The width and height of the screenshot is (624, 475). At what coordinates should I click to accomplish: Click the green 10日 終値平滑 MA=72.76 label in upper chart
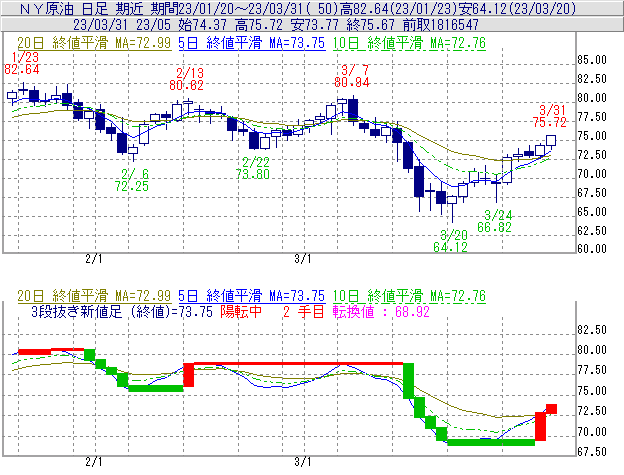point(409,43)
